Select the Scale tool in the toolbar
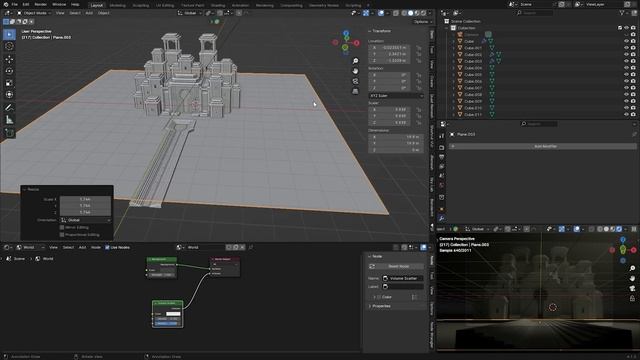 tap(9, 83)
